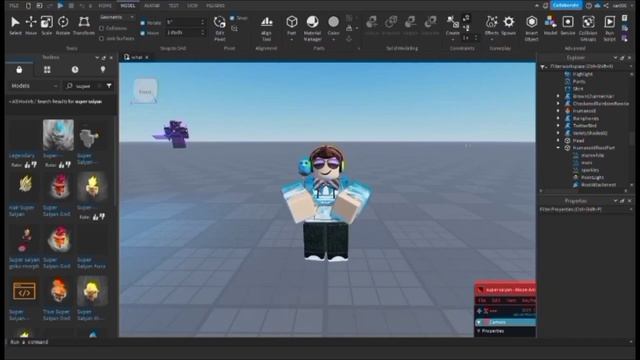Screen dimensions: 640x360
Task: Switch to the HOME ribbon tab
Action: click(x=105, y=6)
